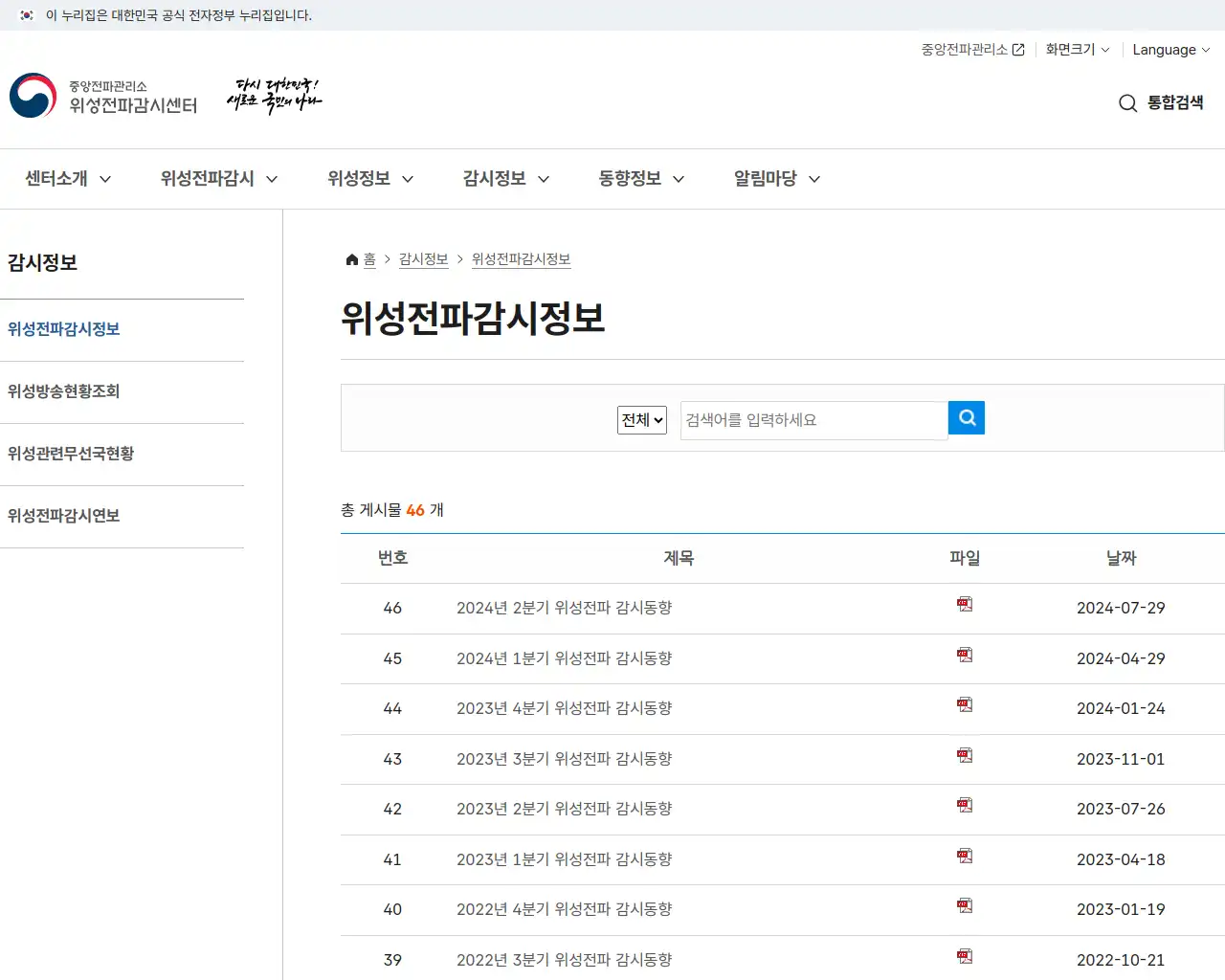Click the 통합검색 magnifier icon

point(1128,103)
